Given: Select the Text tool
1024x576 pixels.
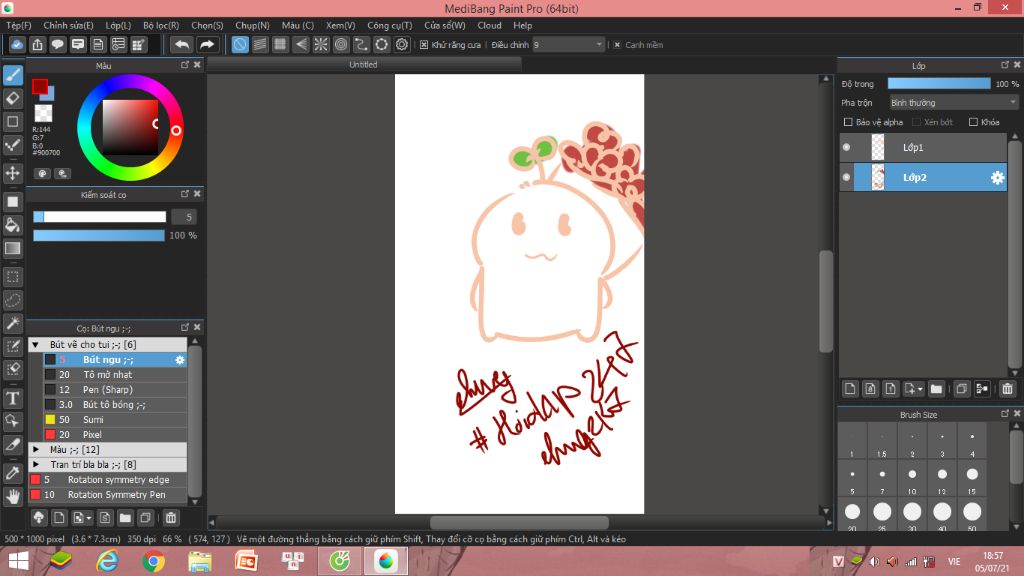Looking at the screenshot, I should pos(12,398).
